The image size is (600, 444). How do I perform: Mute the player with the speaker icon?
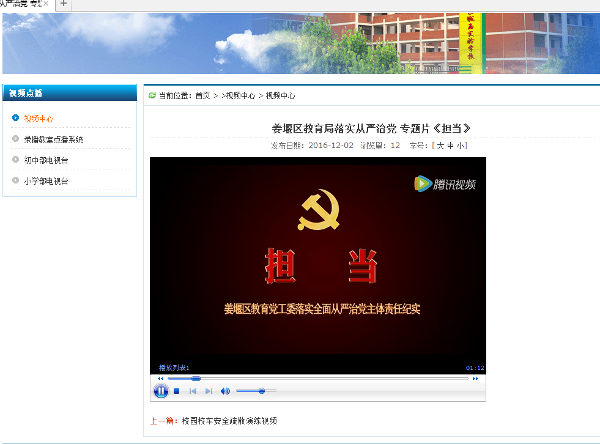225,391
